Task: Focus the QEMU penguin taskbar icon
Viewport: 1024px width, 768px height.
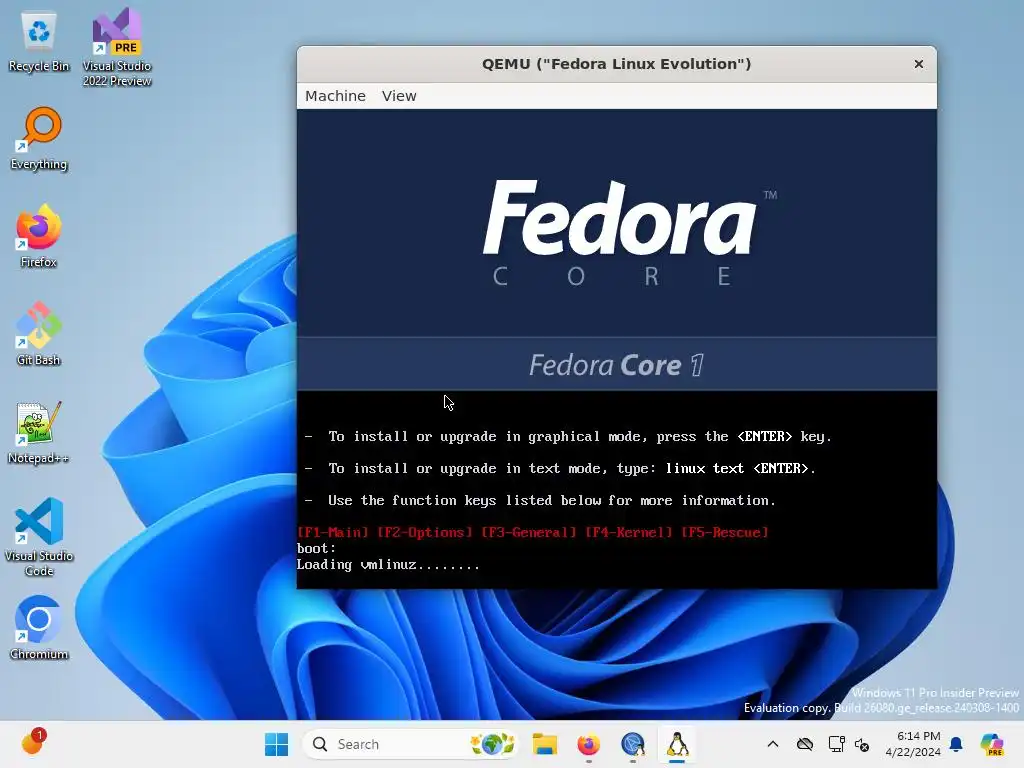Action: click(x=677, y=744)
